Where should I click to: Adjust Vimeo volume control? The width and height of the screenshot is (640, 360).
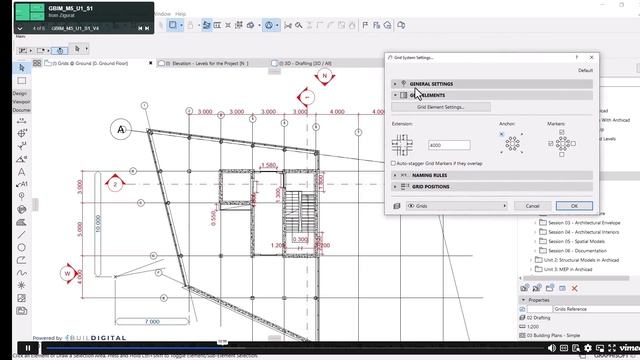551,348
